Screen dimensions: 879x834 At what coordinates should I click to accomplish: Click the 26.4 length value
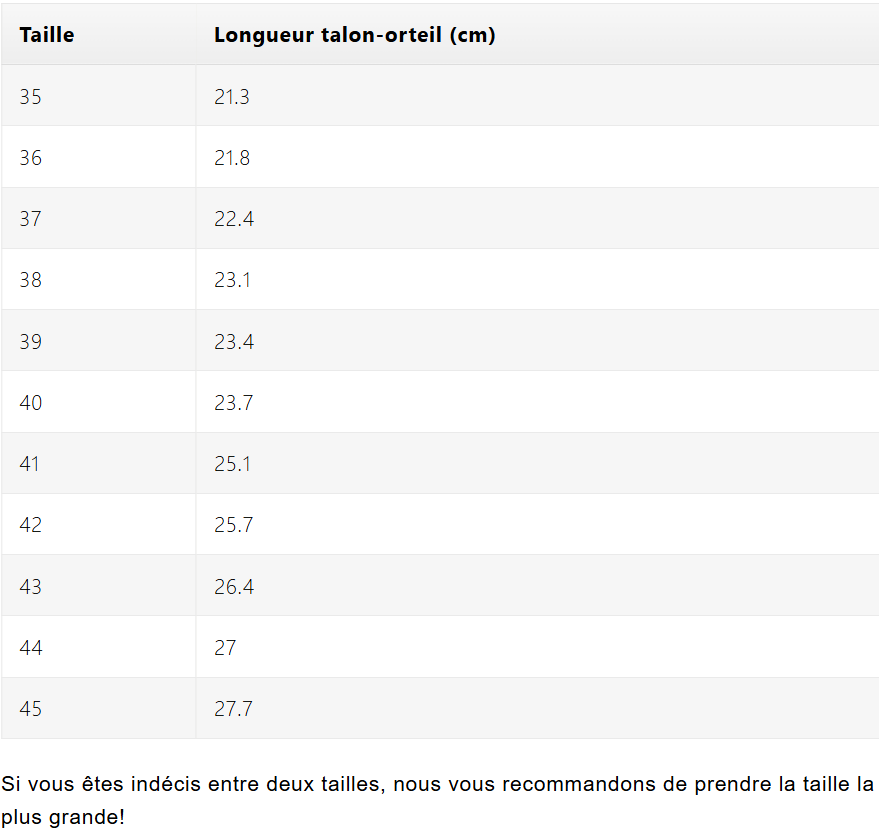pyautogui.click(x=234, y=587)
